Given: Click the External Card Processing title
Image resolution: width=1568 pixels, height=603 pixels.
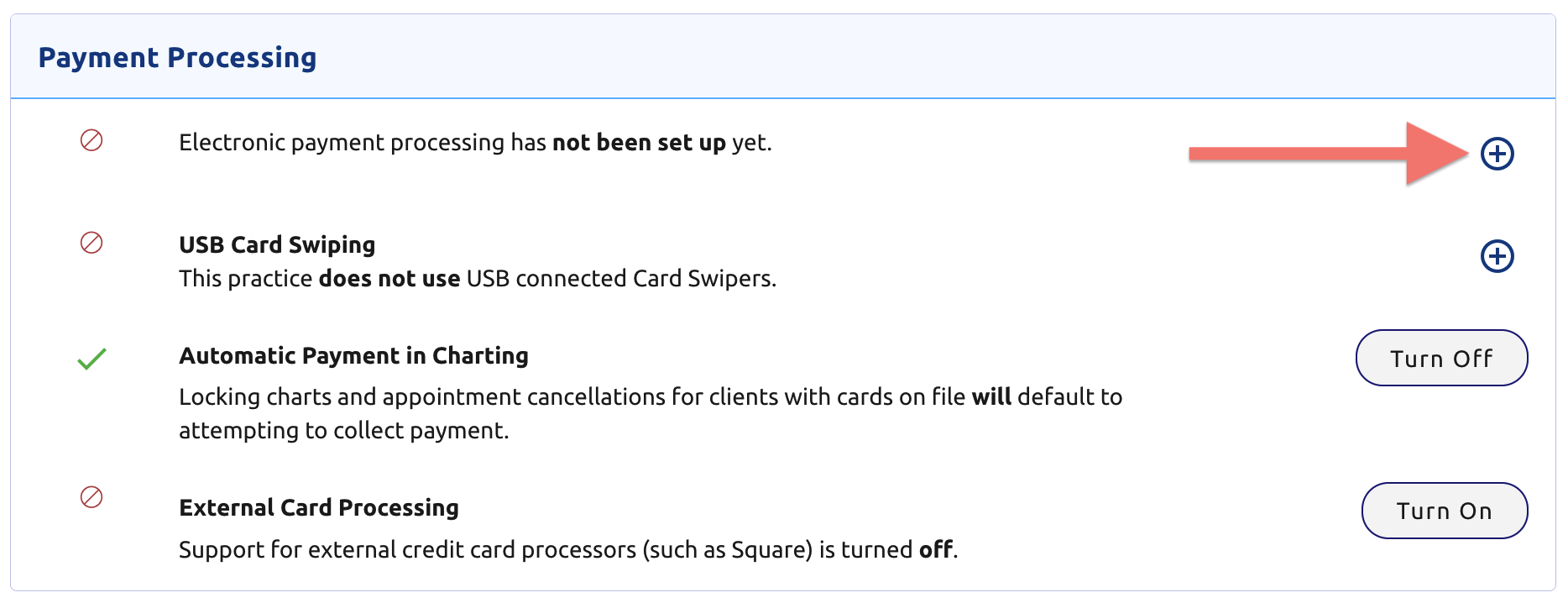Looking at the screenshot, I should [319, 507].
